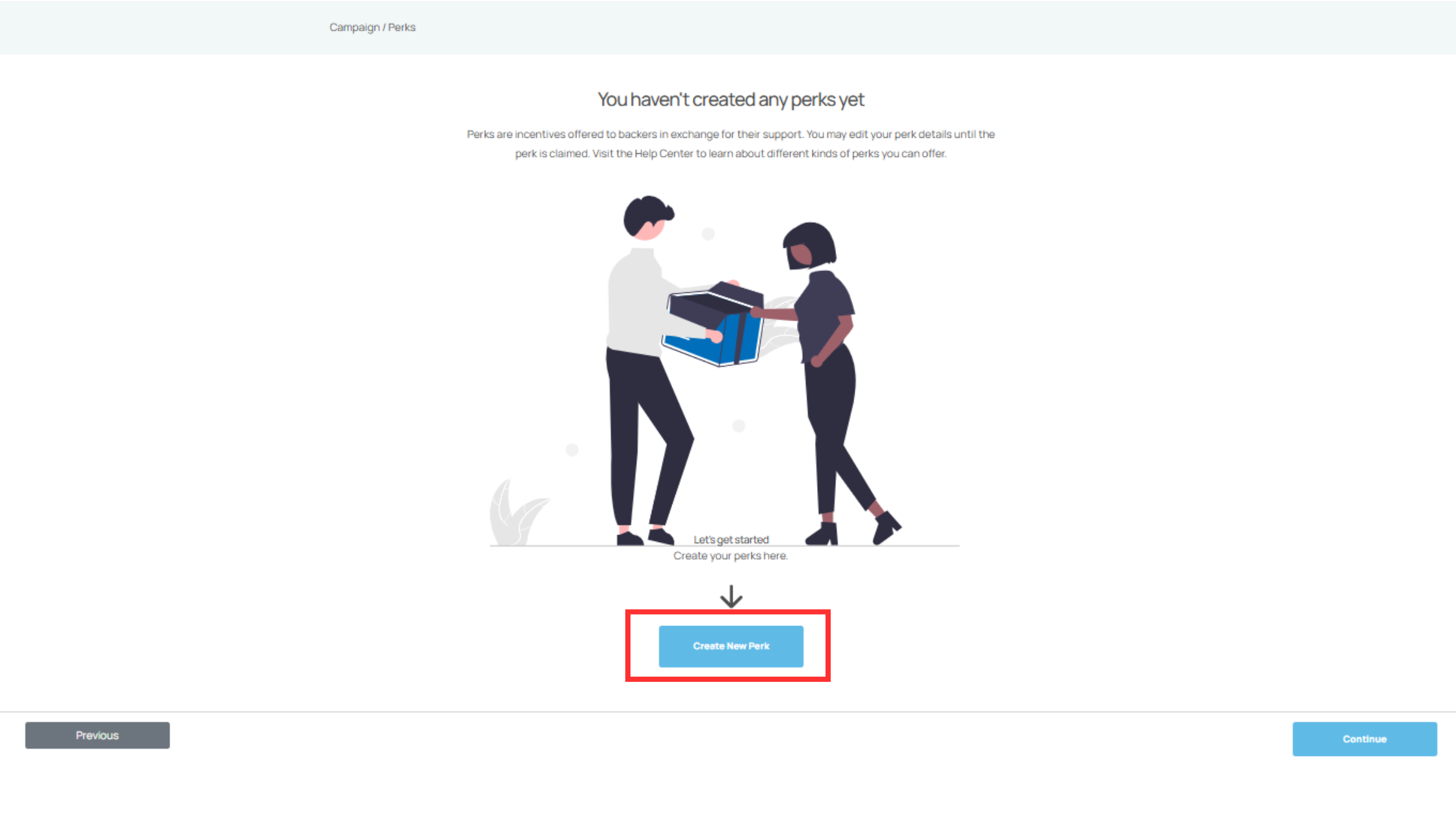Screen dimensions: 1456x819
Task: Click the Create New Perk button
Action: (731, 646)
